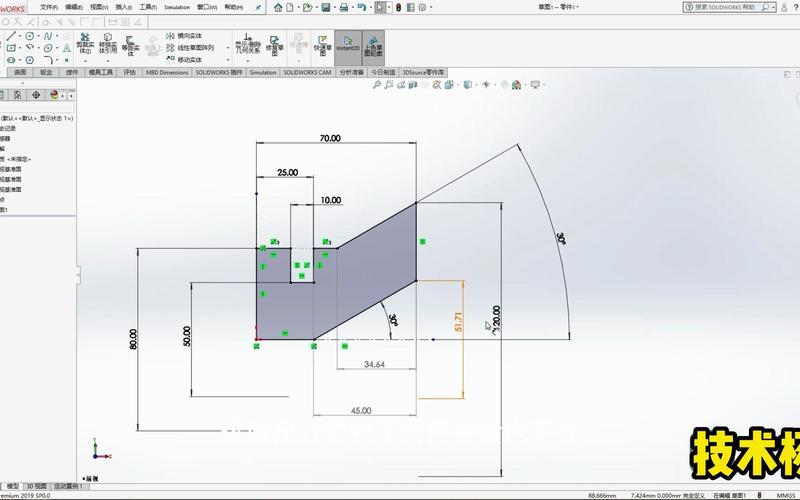This screenshot has width=800, height=500.
Task: Expand Move Entities dropdown arrow
Action: 228,60
